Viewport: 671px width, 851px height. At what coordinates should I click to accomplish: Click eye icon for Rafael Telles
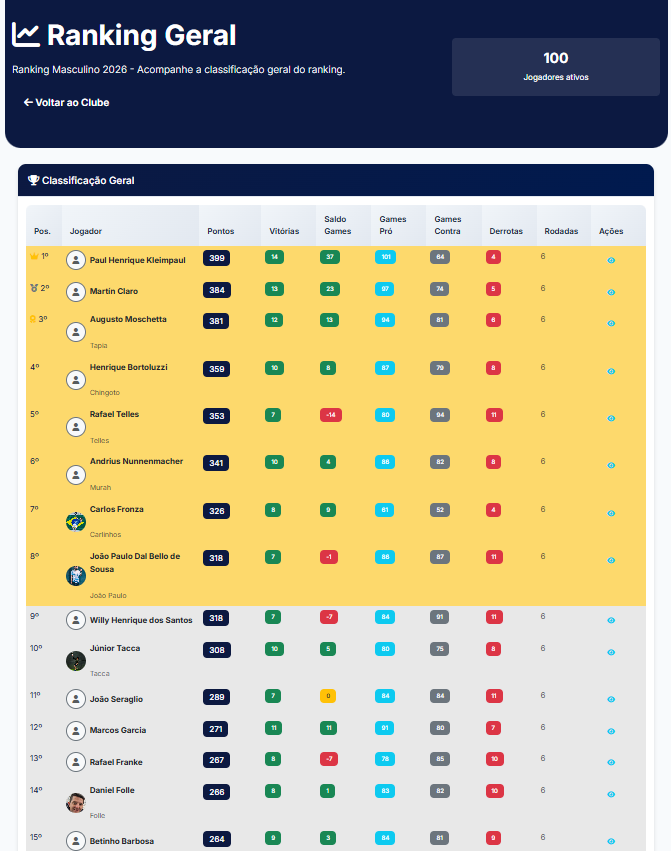pos(611,418)
